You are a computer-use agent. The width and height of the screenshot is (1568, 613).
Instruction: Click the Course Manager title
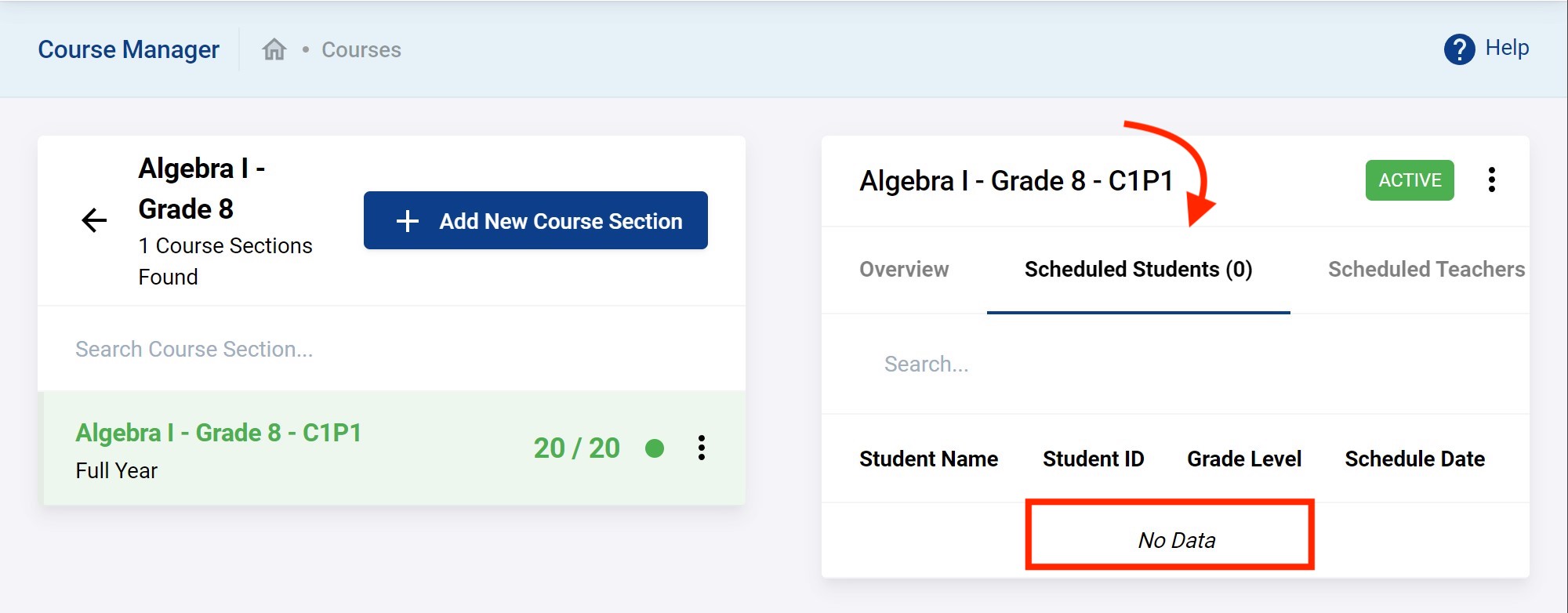pyautogui.click(x=129, y=49)
